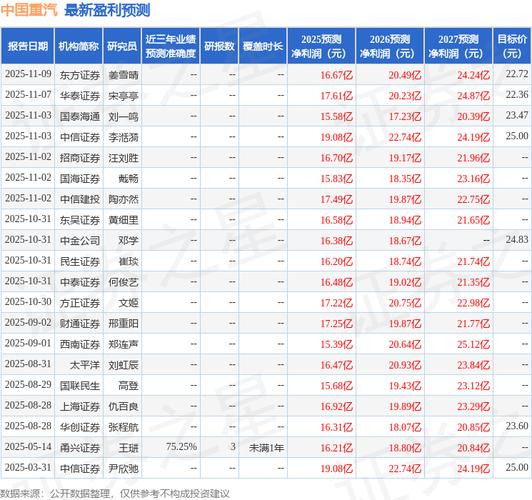Click the 75.25% accuracy value
Viewport: 532px width, 500px height.
point(182,447)
